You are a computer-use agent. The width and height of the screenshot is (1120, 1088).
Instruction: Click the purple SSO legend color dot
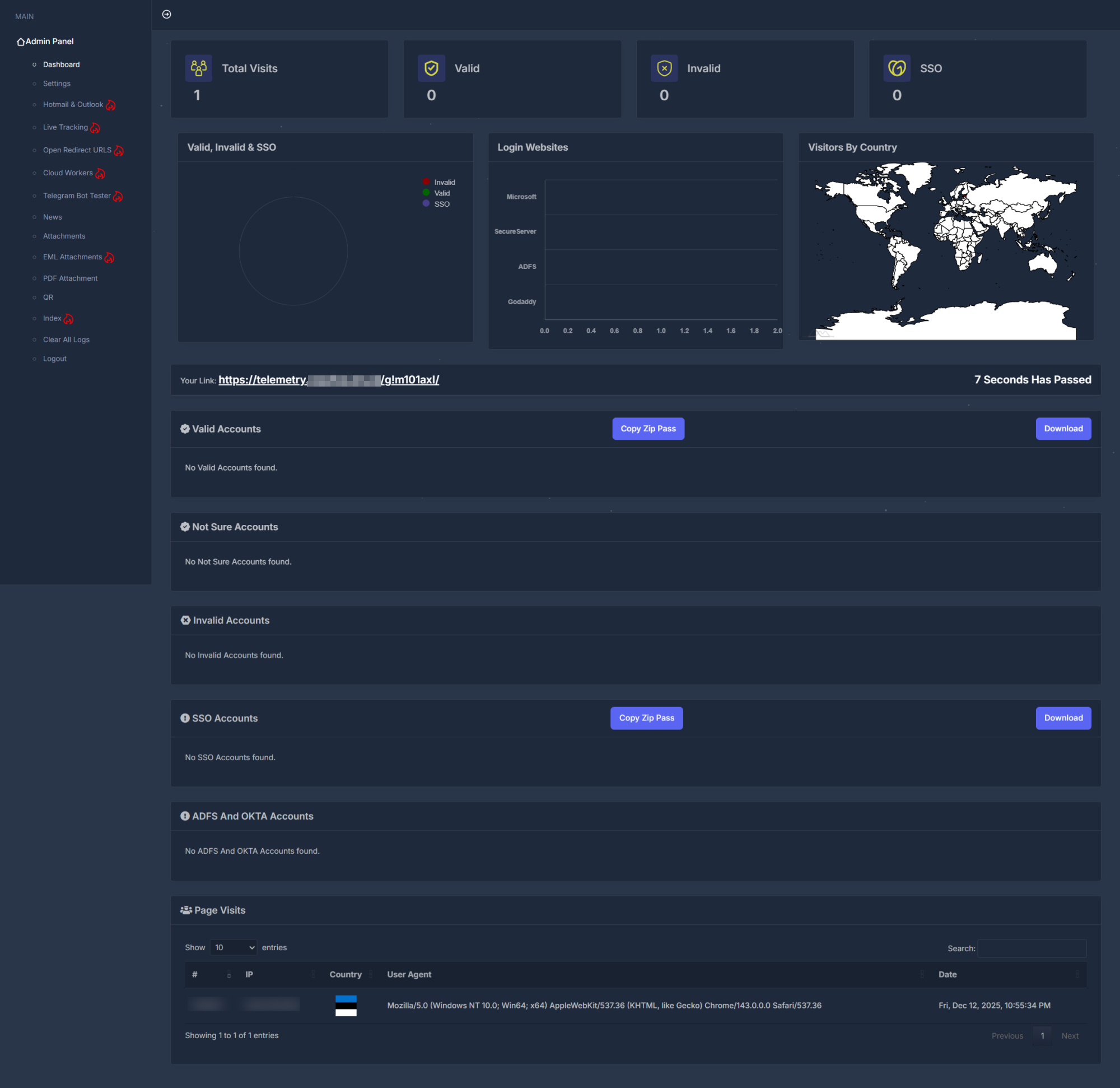(426, 203)
